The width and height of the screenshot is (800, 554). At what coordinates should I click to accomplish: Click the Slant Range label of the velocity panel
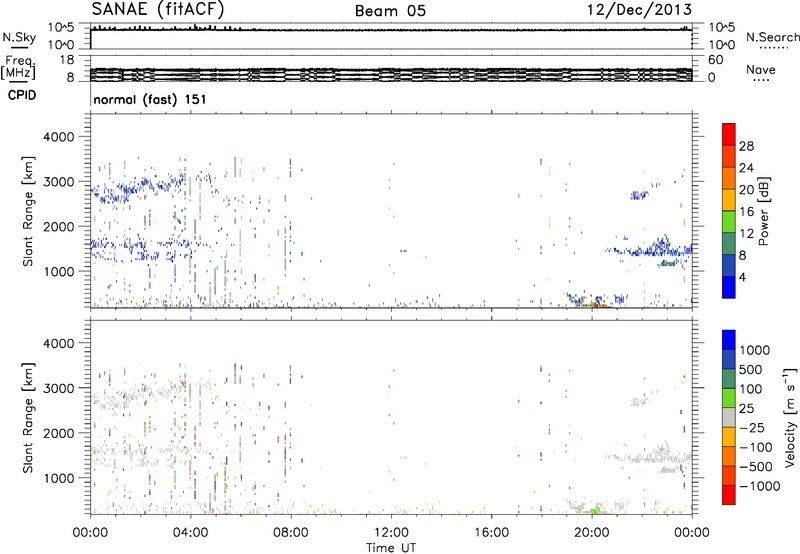point(28,417)
